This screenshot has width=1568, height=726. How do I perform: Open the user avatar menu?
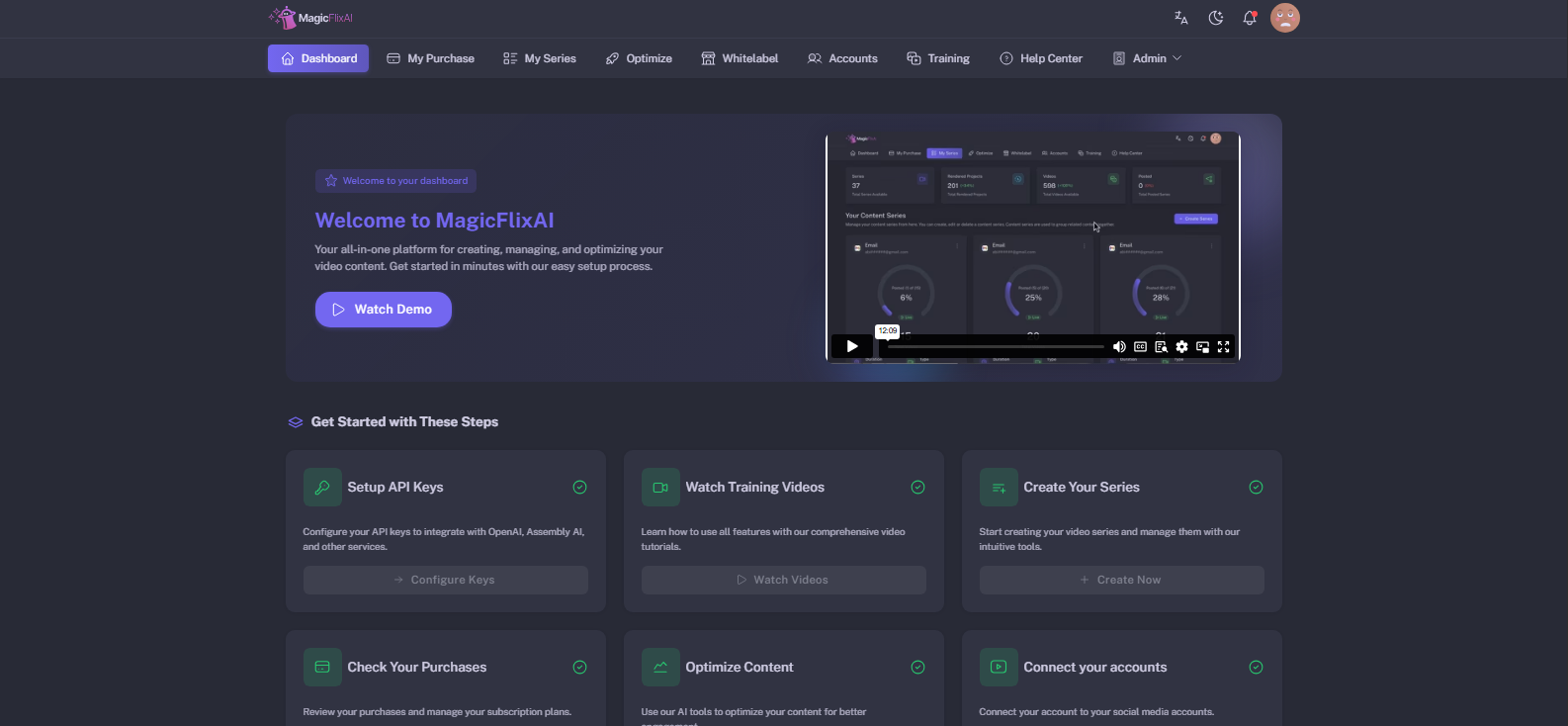click(1285, 18)
